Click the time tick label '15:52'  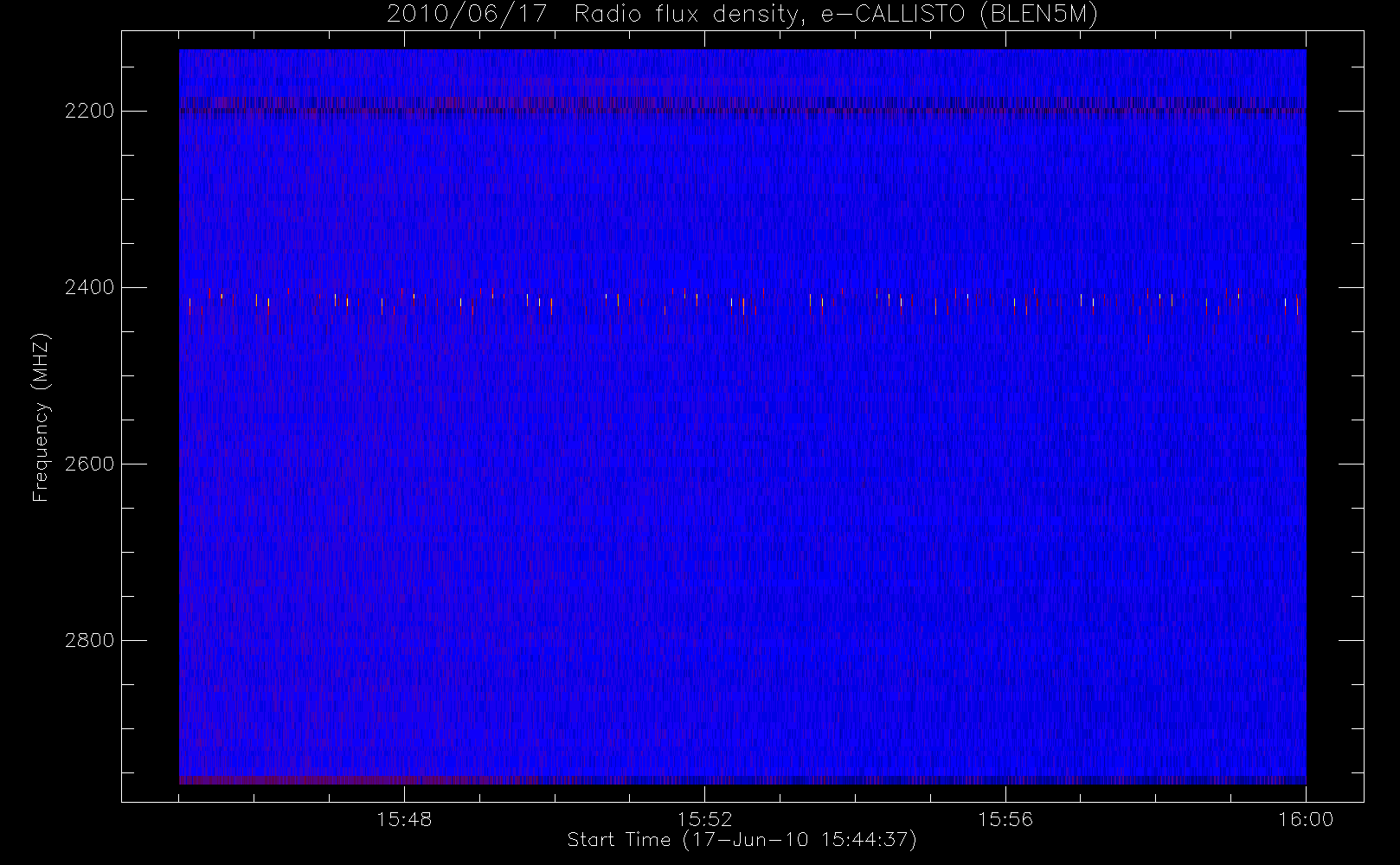pyautogui.click(x=704, y=819)
